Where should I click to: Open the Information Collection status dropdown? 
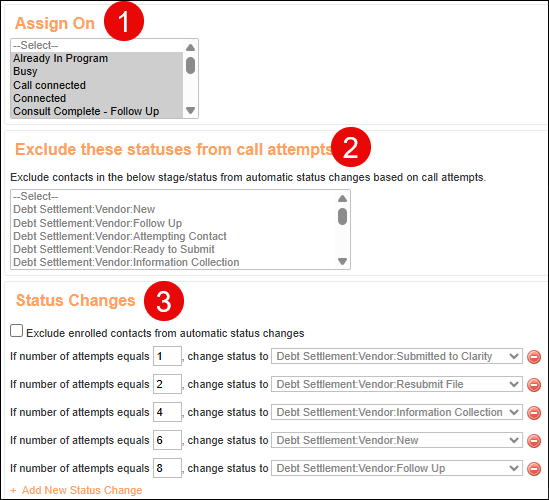click(397, 412)
